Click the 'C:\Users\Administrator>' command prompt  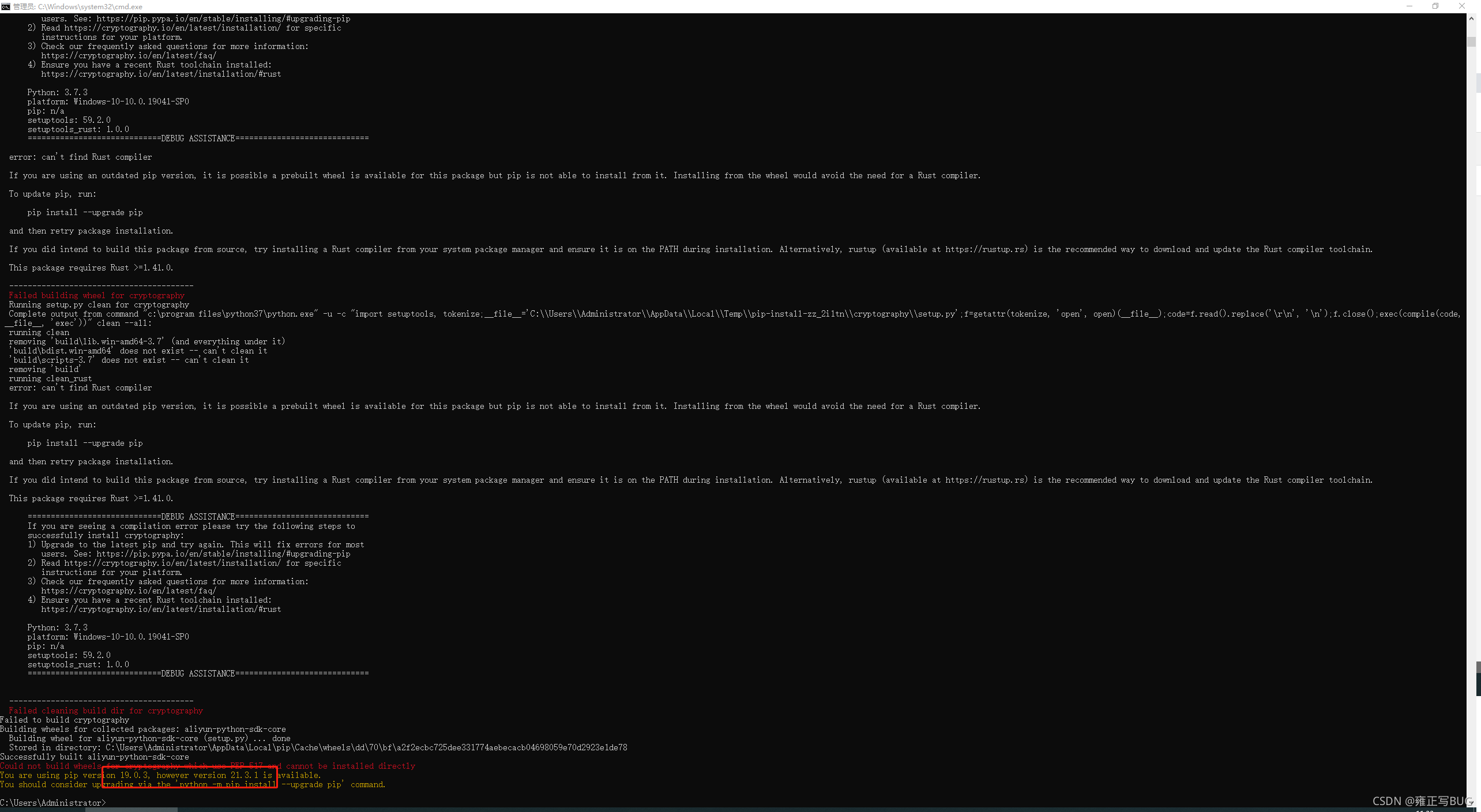pos(53,803)
